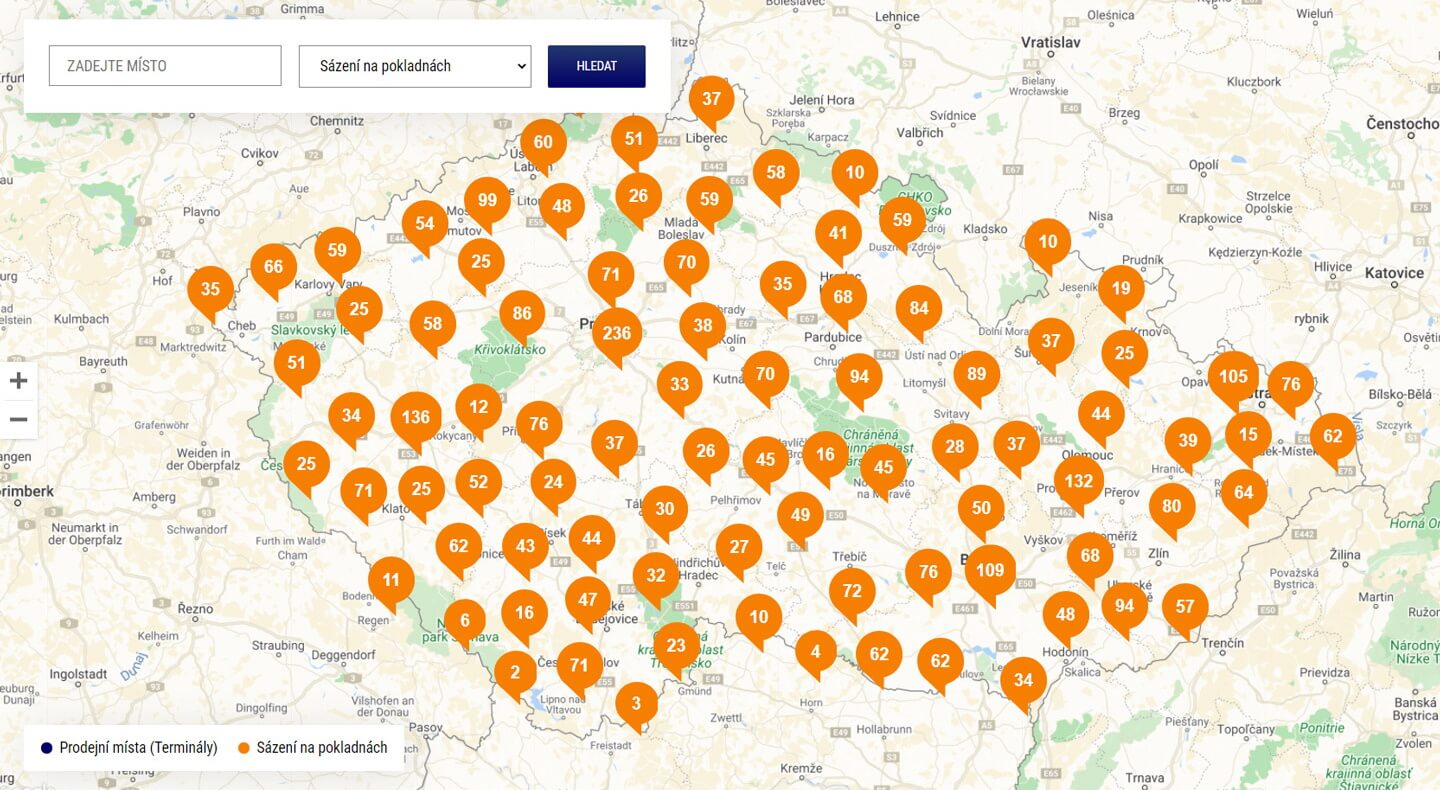
Task: Select the cluster marker labeled 132
Action: (1079, 481)
